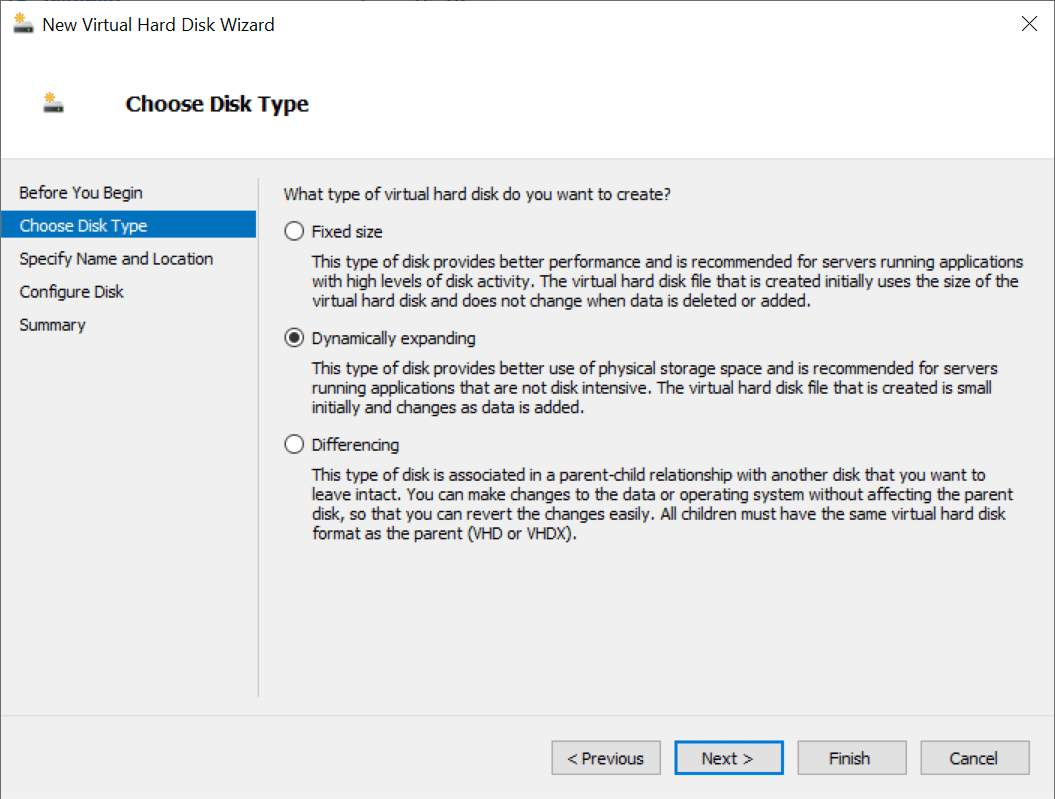Select the Differencing disk radio button
The height and width of the screenshot is (799, 1055).
tap(294, 444)
